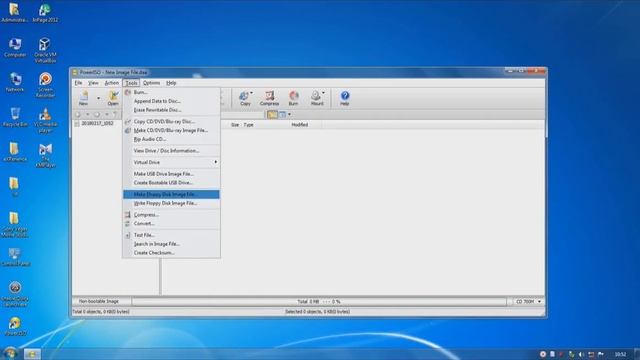The image size is (640, 360).
Task: Click the Type column header
Action: [x=248, y=125]
